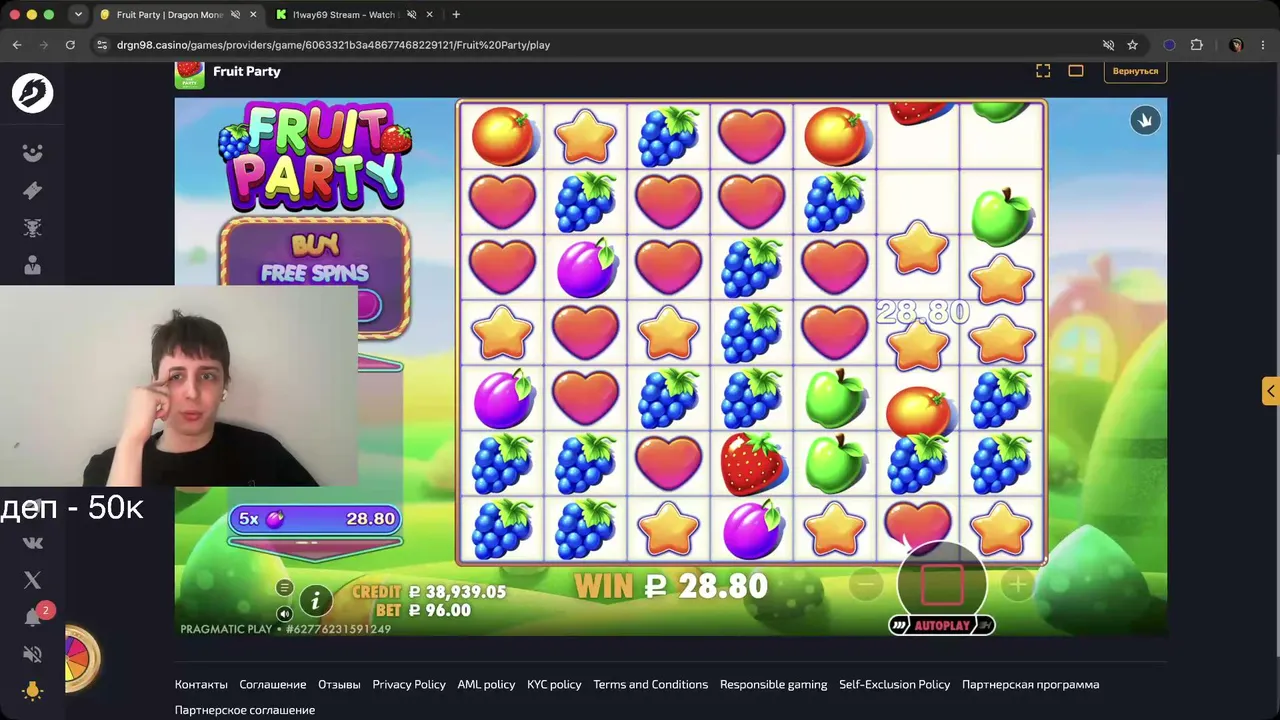Go back to the previous page
The width and height of the screenshot is (1280, 720).
tap(17, 45)
